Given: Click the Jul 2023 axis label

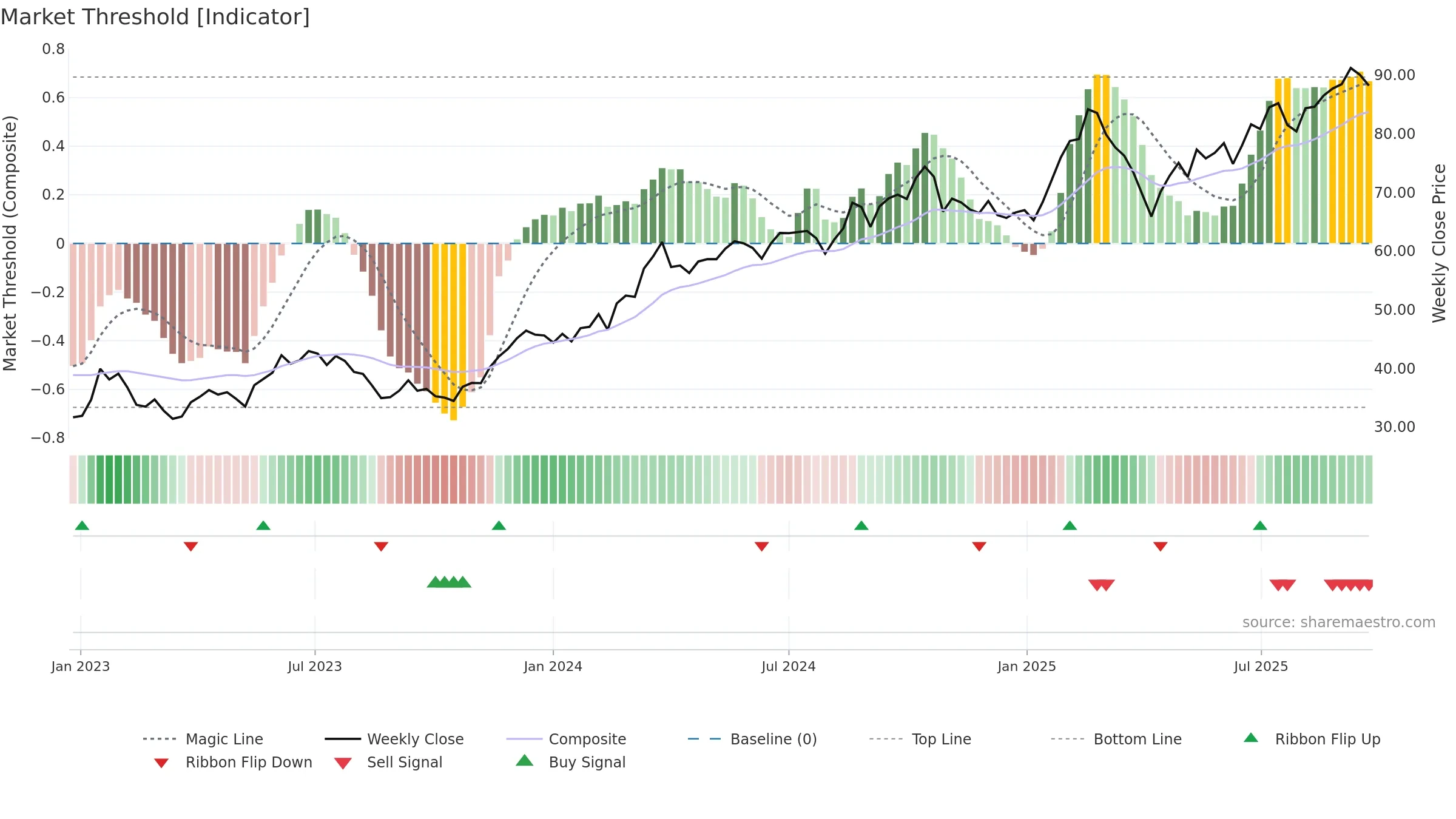Looking at the screenshot, I should pyautogui.click(x=315, y=666).
